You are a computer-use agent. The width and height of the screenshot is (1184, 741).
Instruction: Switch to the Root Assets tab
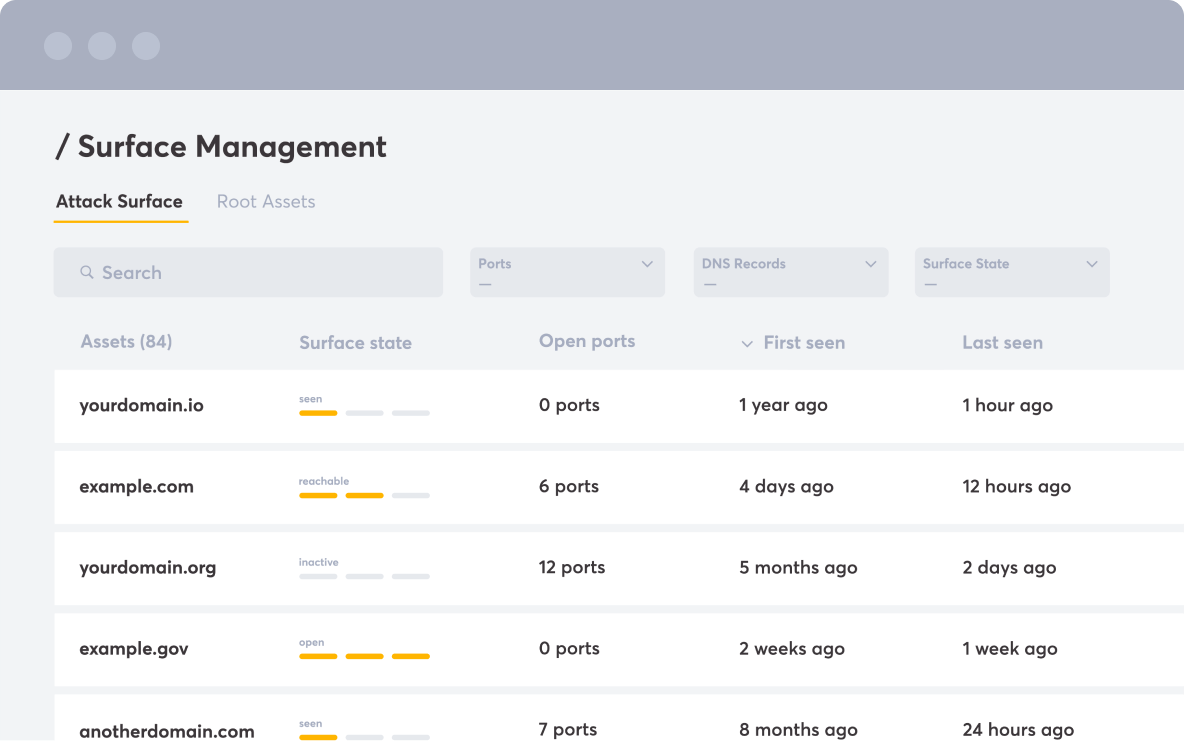click(266, 202)
